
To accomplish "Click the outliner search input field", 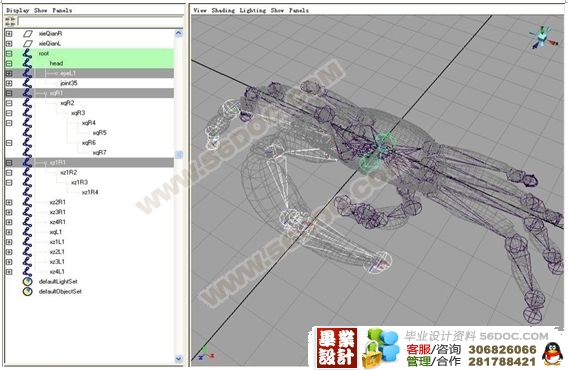I will [100, 21].
